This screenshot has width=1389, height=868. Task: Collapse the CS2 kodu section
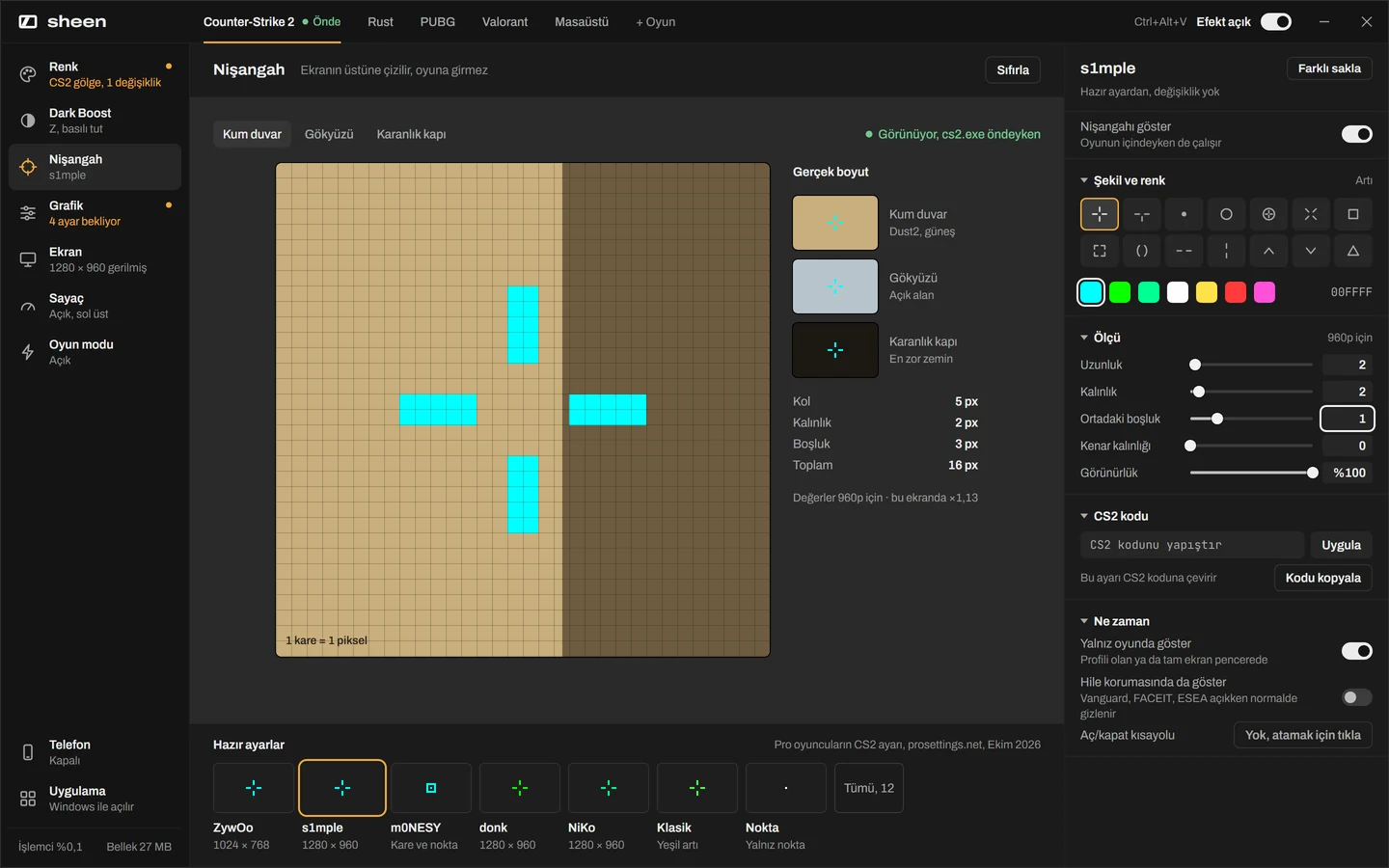pos(1114,516)
